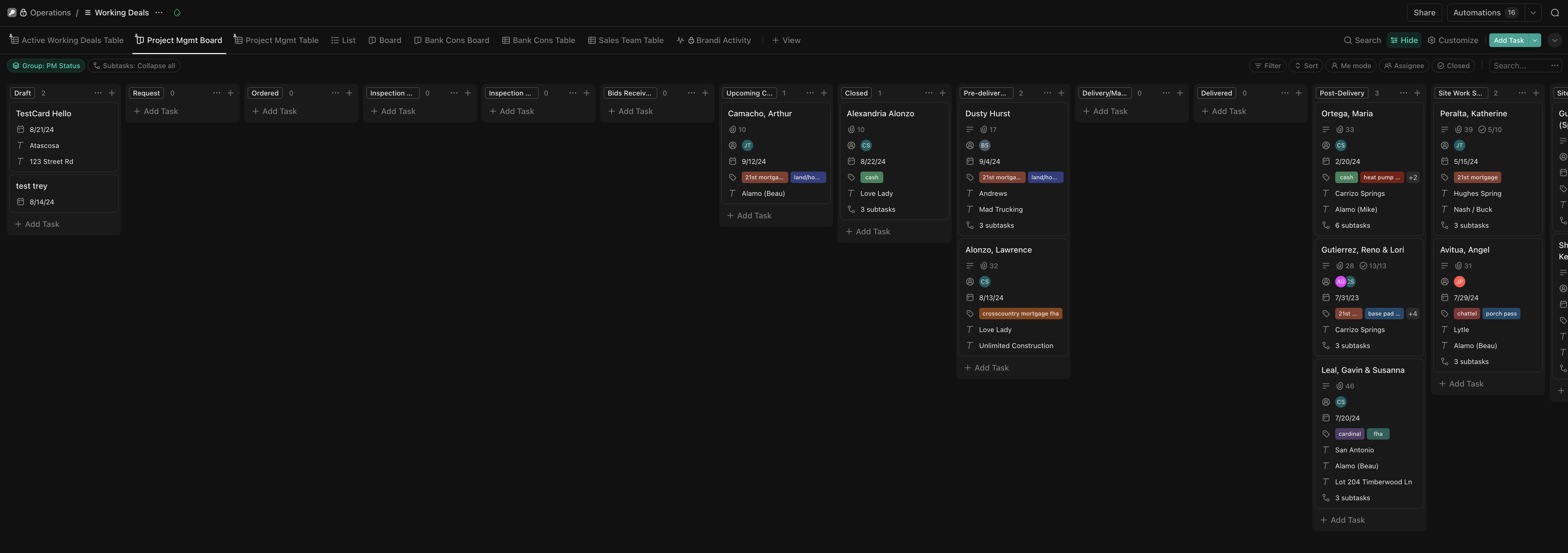Open the Group: PM Status control
The width and height of the screenshot is (1568, 553).
tap(46, 65)
